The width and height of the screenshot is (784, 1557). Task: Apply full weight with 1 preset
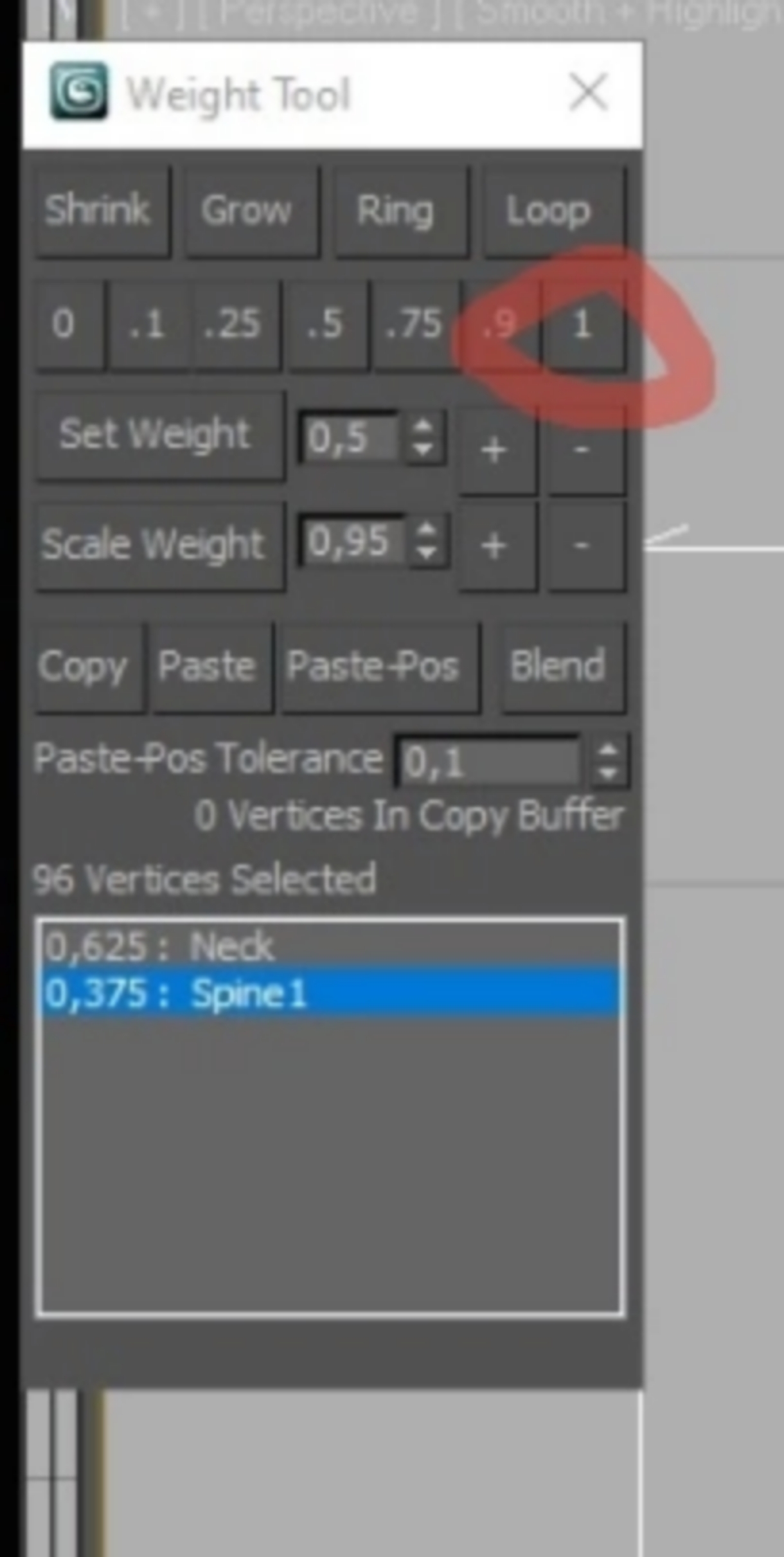click(583, 323)
